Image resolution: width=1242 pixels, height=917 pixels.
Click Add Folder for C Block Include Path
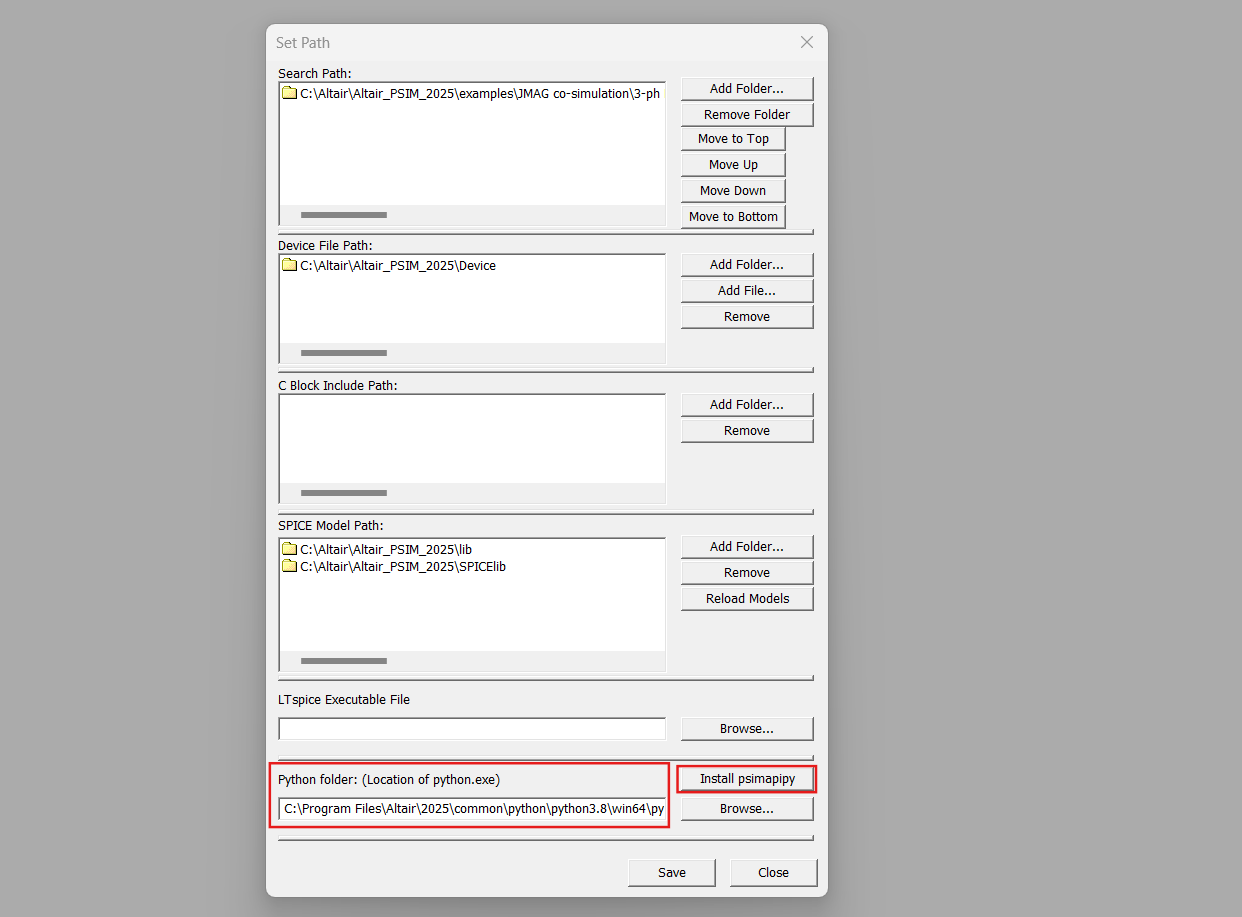point(747,405)
